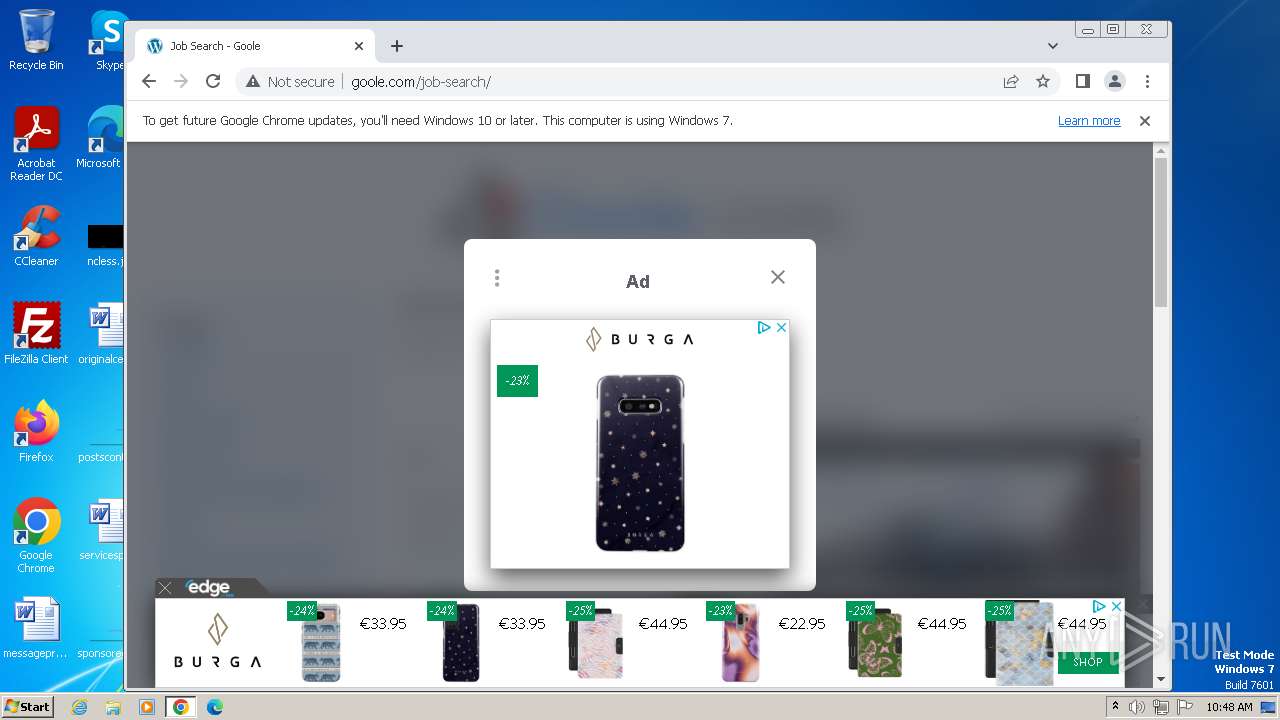Open Acrobat Reader DC desktop icon

[36, 144]
